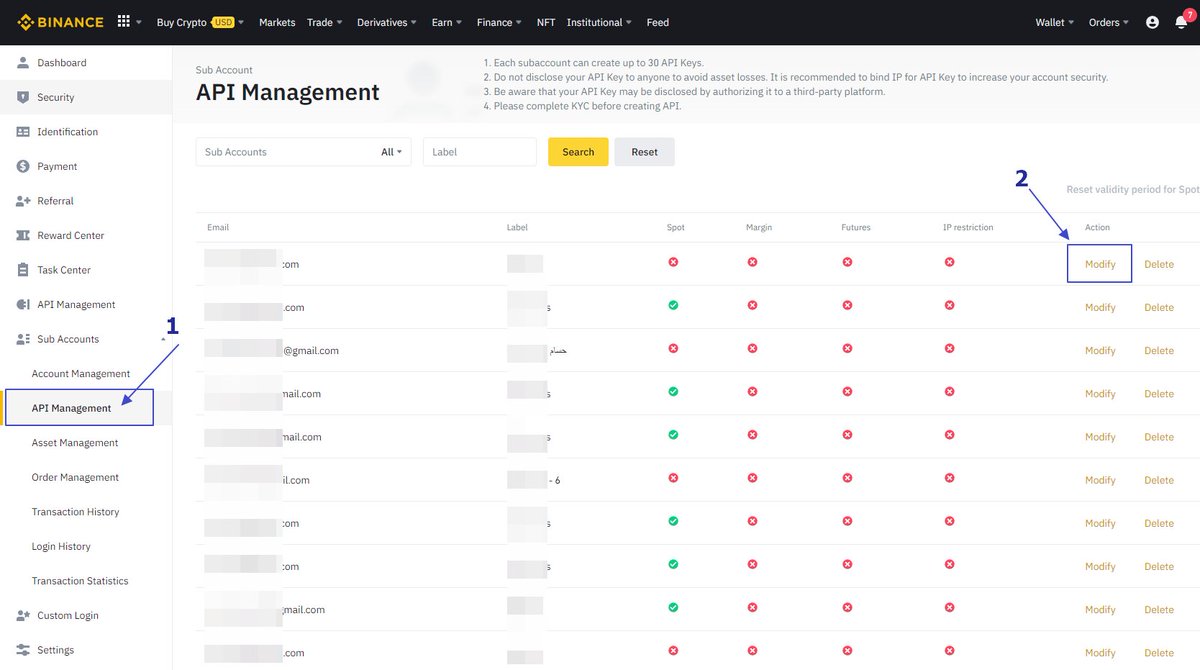Click Delete in the @gmail.com row

[x=1159, y=350]
